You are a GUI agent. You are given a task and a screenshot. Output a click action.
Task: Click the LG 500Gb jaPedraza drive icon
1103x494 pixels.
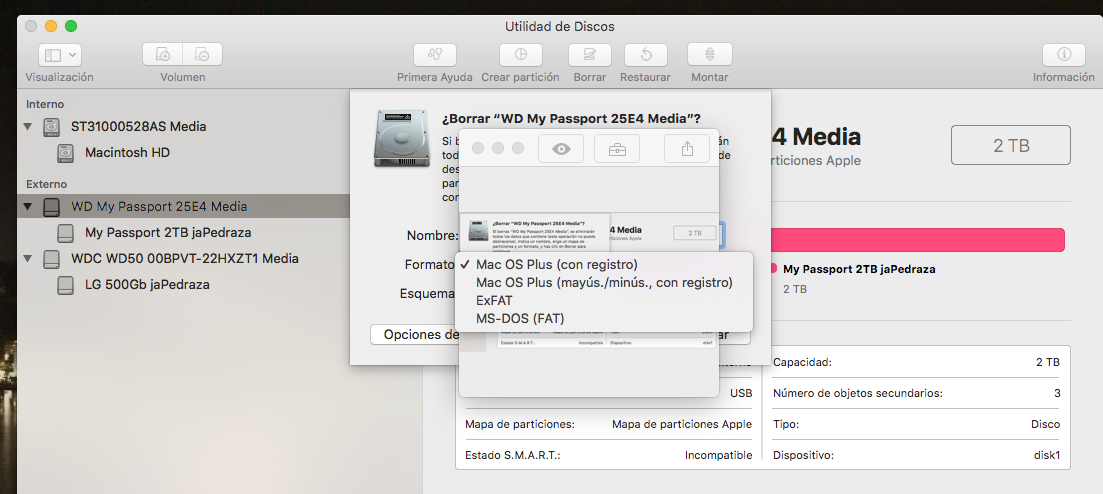[x=65, y=285]
